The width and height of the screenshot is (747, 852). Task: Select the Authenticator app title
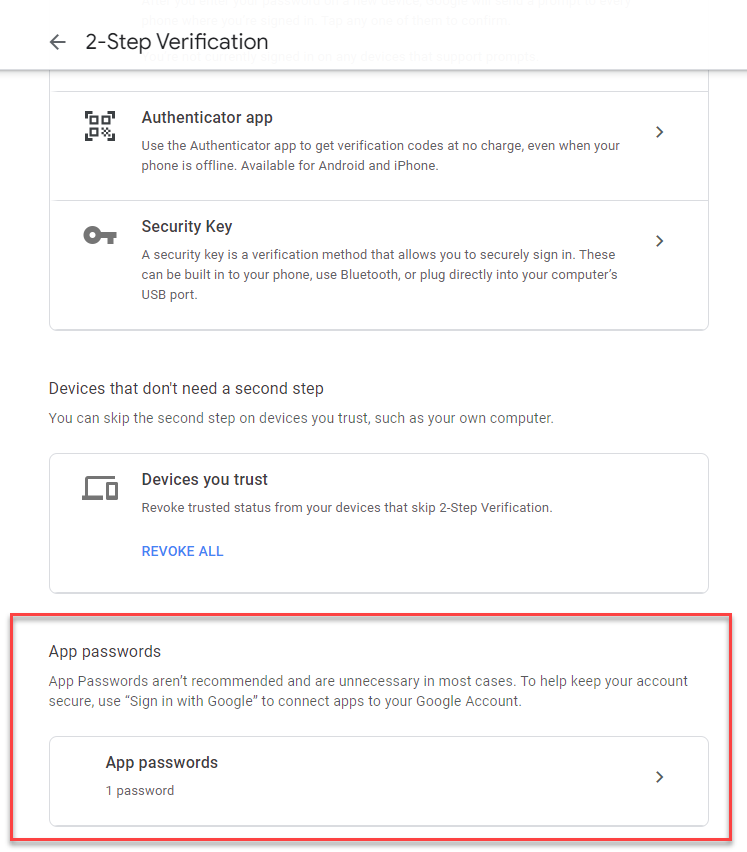[x=207, y=118]
